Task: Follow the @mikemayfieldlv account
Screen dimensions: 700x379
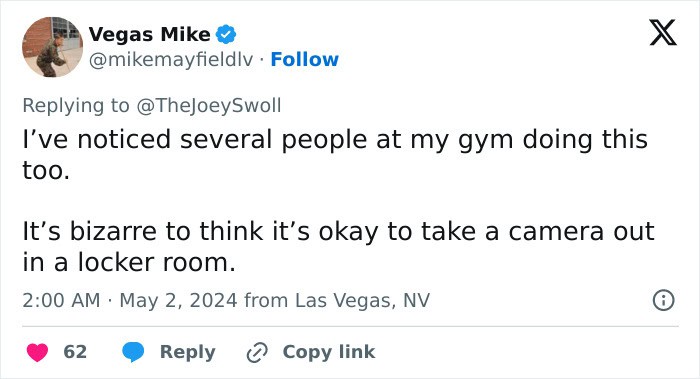Action: point(304,59)
